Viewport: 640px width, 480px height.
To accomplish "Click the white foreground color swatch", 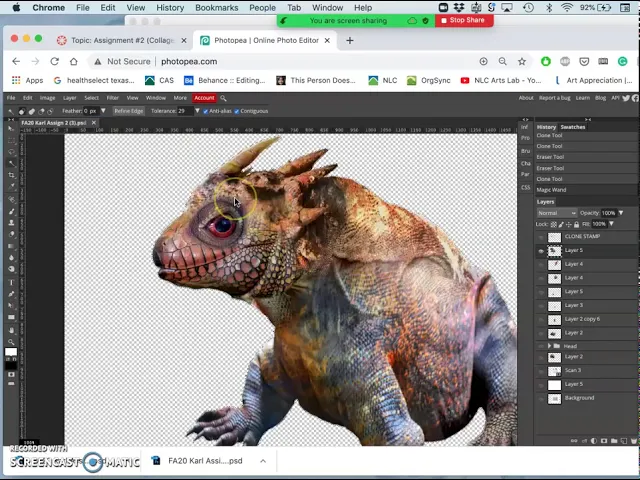I will [x=11, y=352].
